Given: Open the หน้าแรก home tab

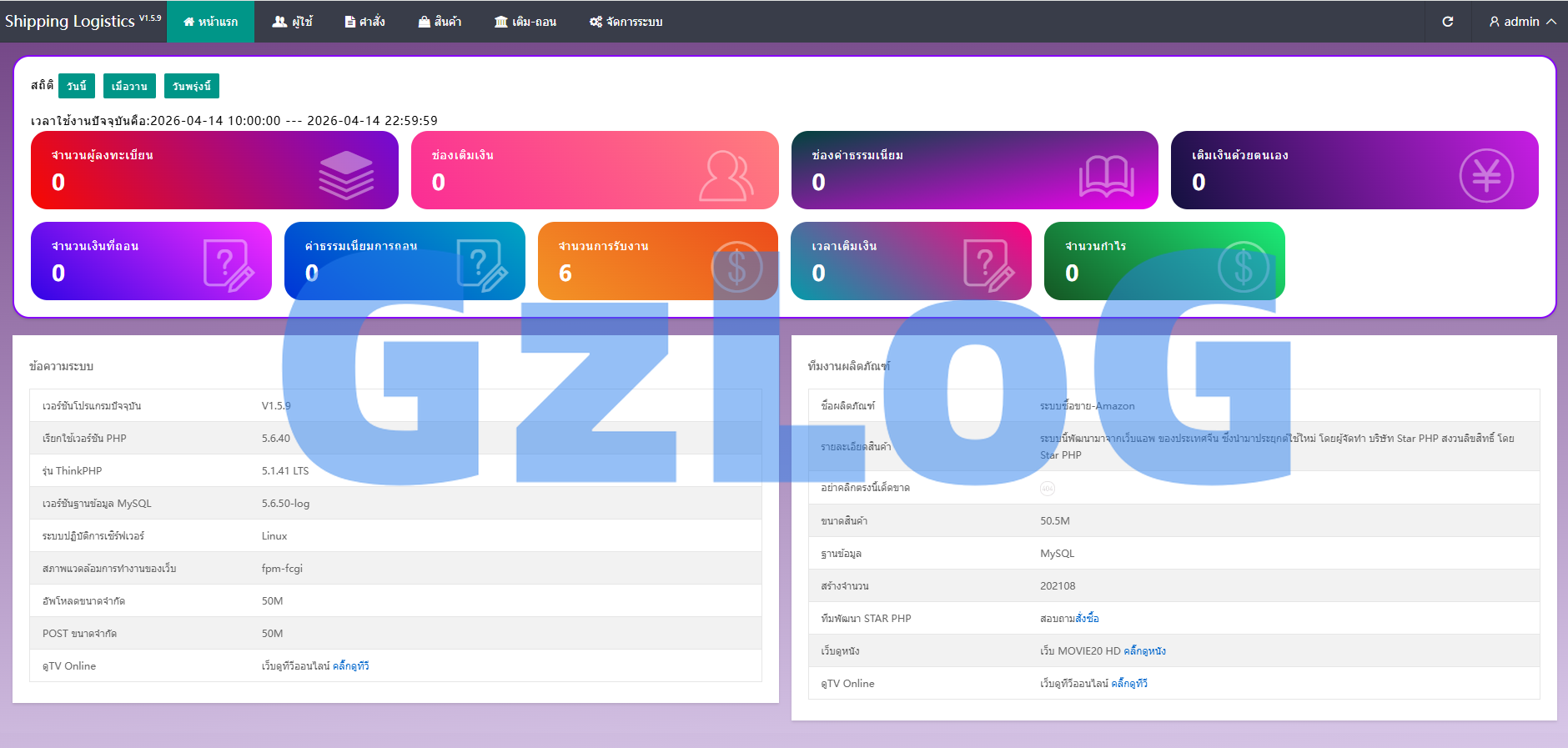Looking at the screenshot, I should (210, 22).
